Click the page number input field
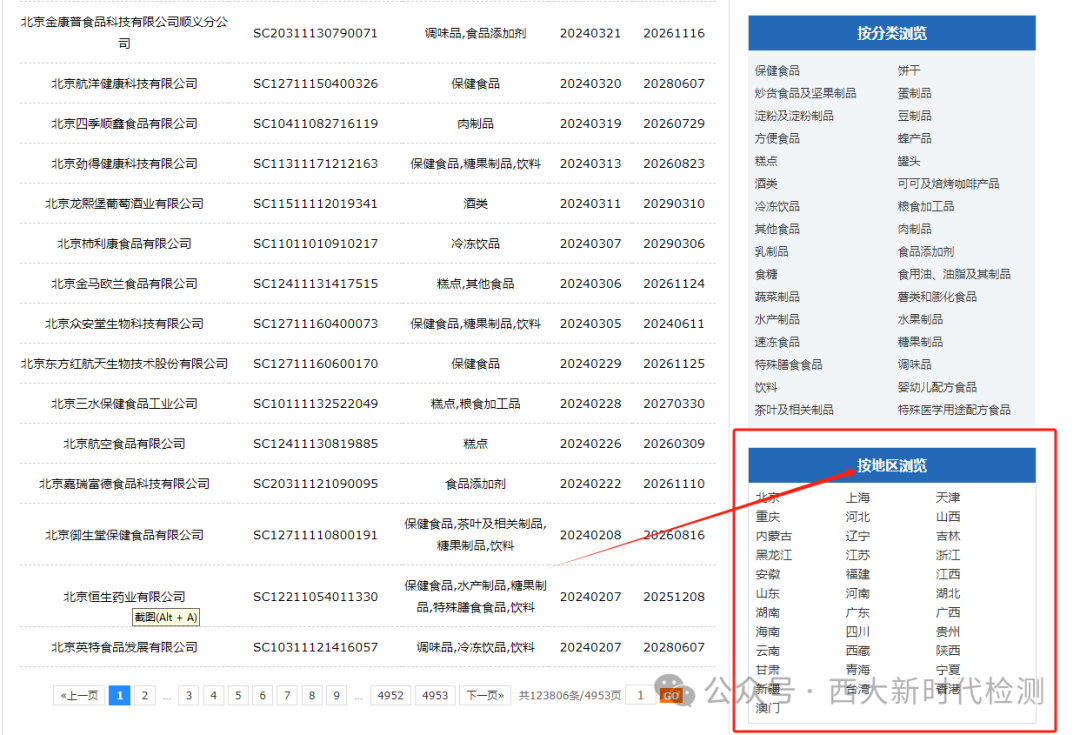 [x=641, y=696]
